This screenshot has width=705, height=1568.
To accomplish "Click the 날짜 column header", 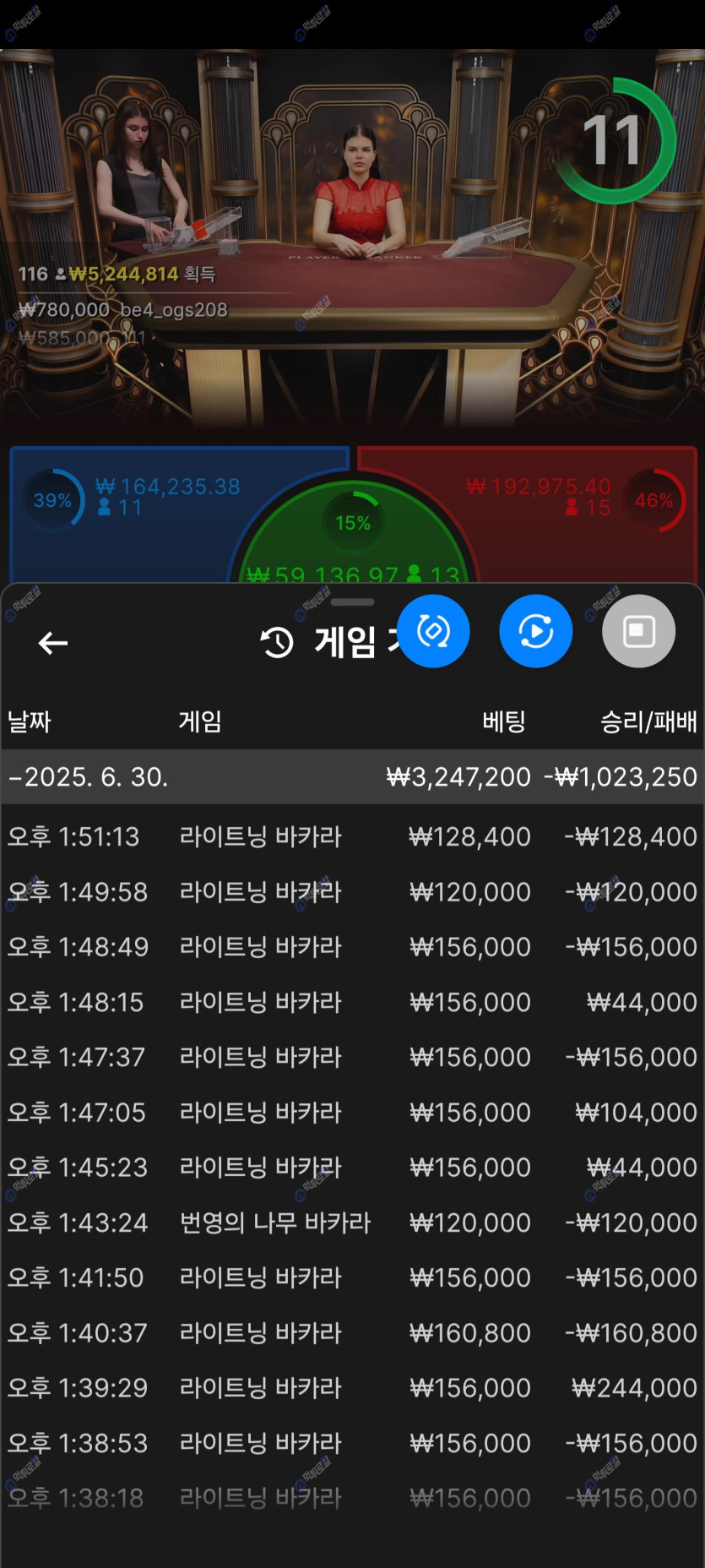I will [x=30, y=721].
